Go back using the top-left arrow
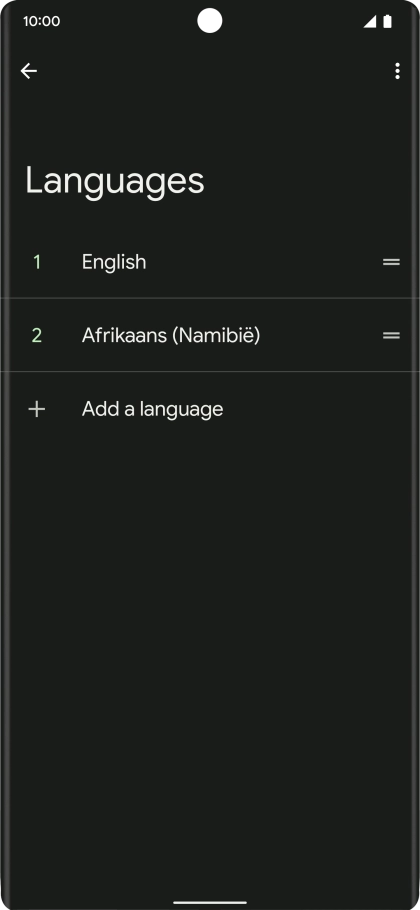The height and width of the screenshot is (910, 420). pyautogui.click(x=28, y=71)
